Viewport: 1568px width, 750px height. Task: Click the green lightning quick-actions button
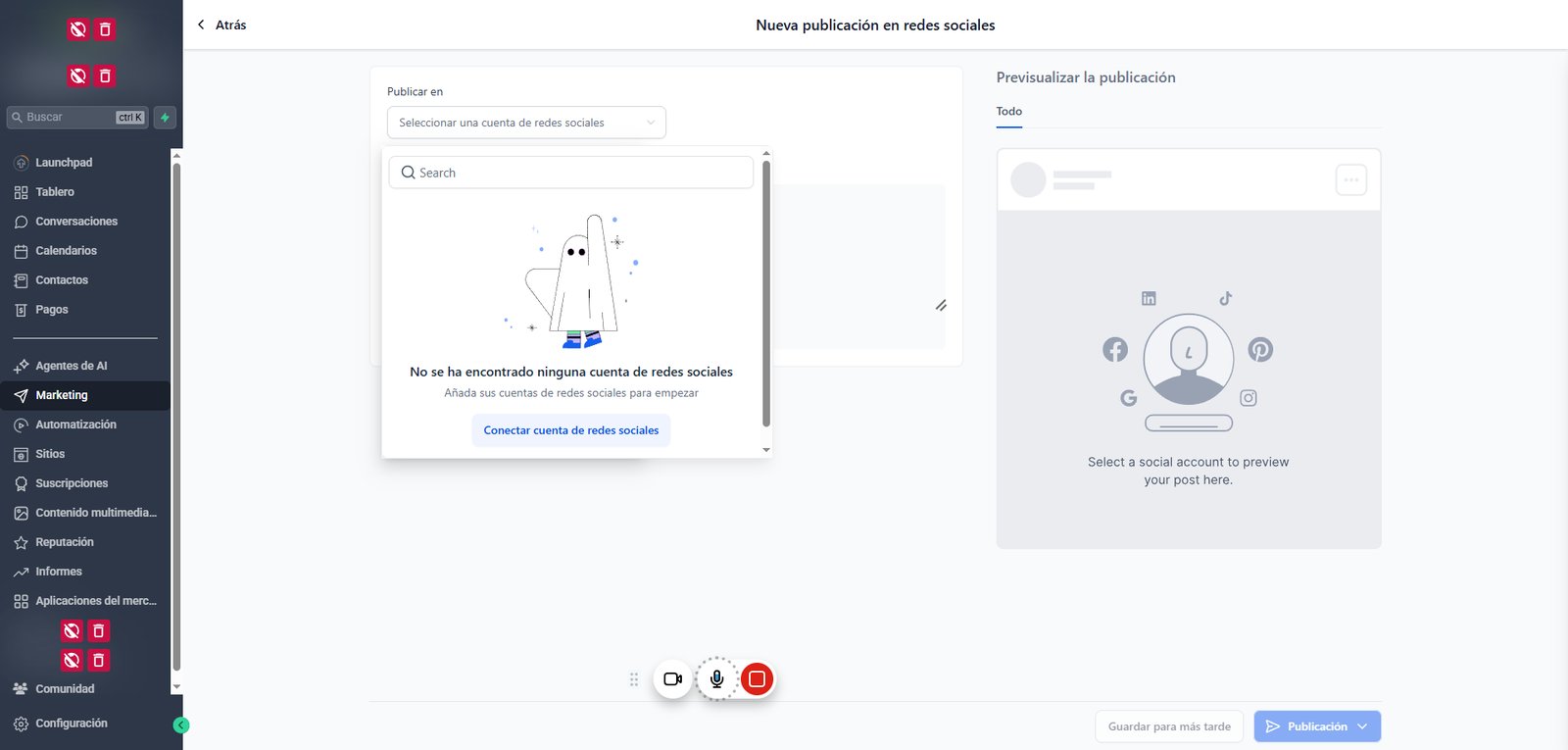pyautogui.click(x=165, y=118)
